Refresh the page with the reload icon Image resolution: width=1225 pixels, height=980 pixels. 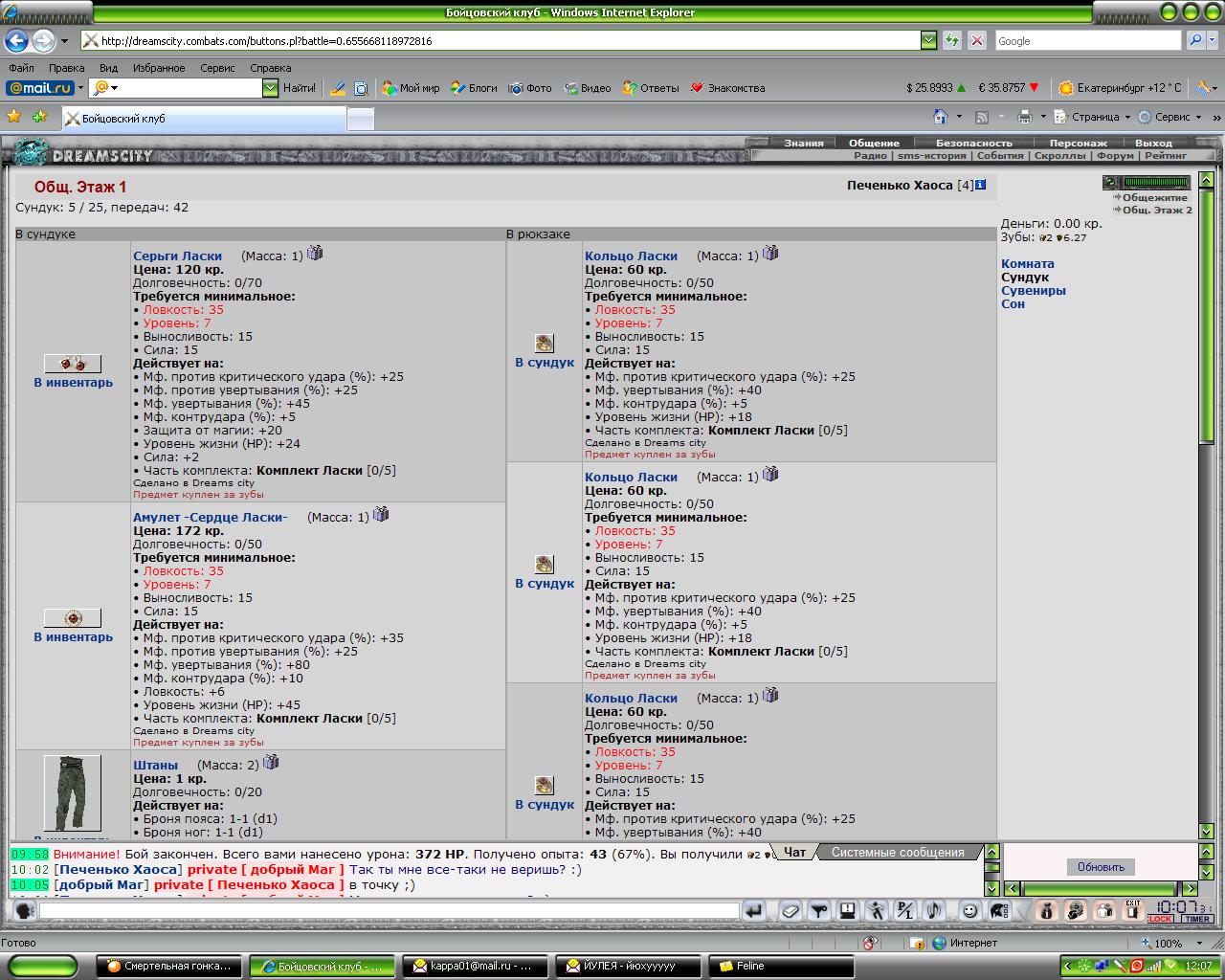952,40
